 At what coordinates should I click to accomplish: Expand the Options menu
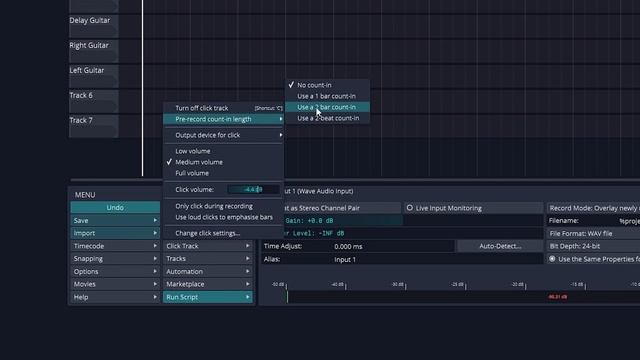pyautogui.click(x=115, y=271)
